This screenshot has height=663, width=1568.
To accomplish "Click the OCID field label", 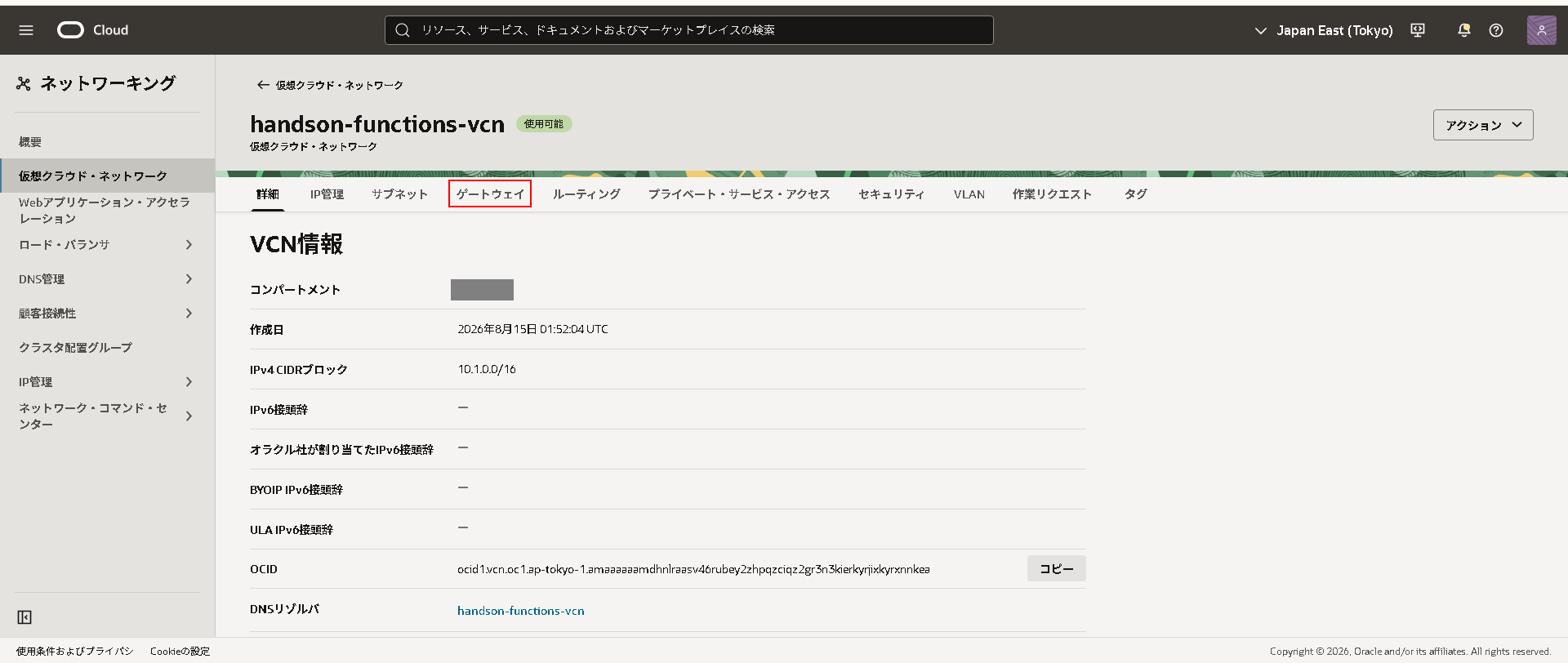I will pos(264,569).
